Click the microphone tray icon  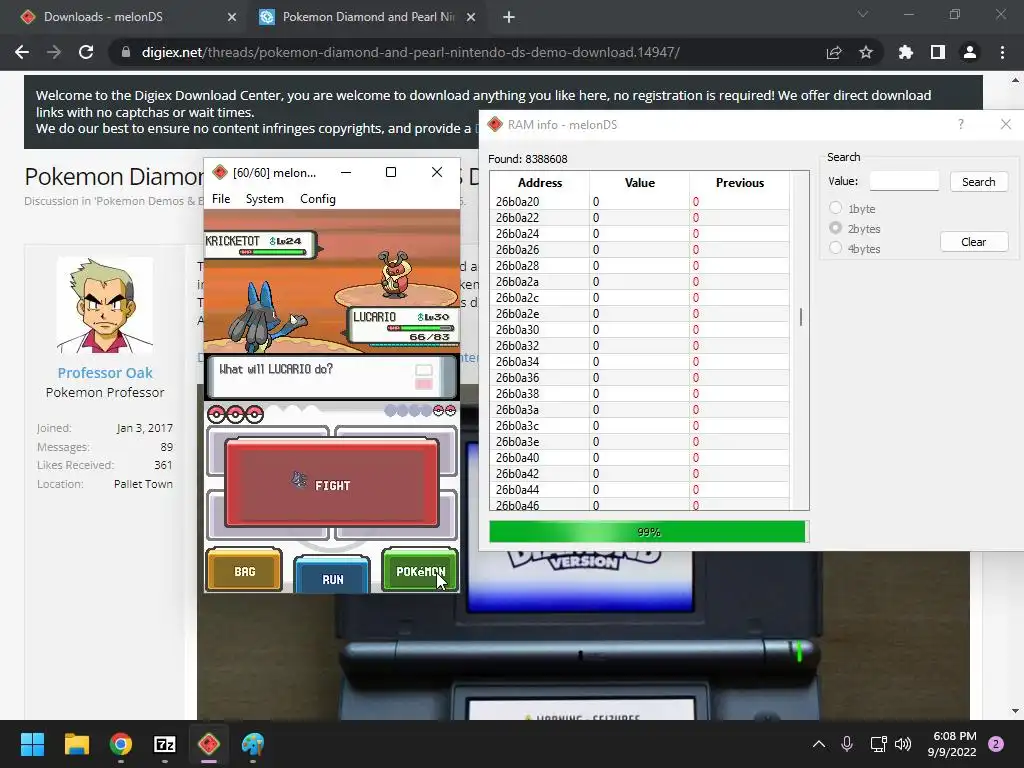846,744
